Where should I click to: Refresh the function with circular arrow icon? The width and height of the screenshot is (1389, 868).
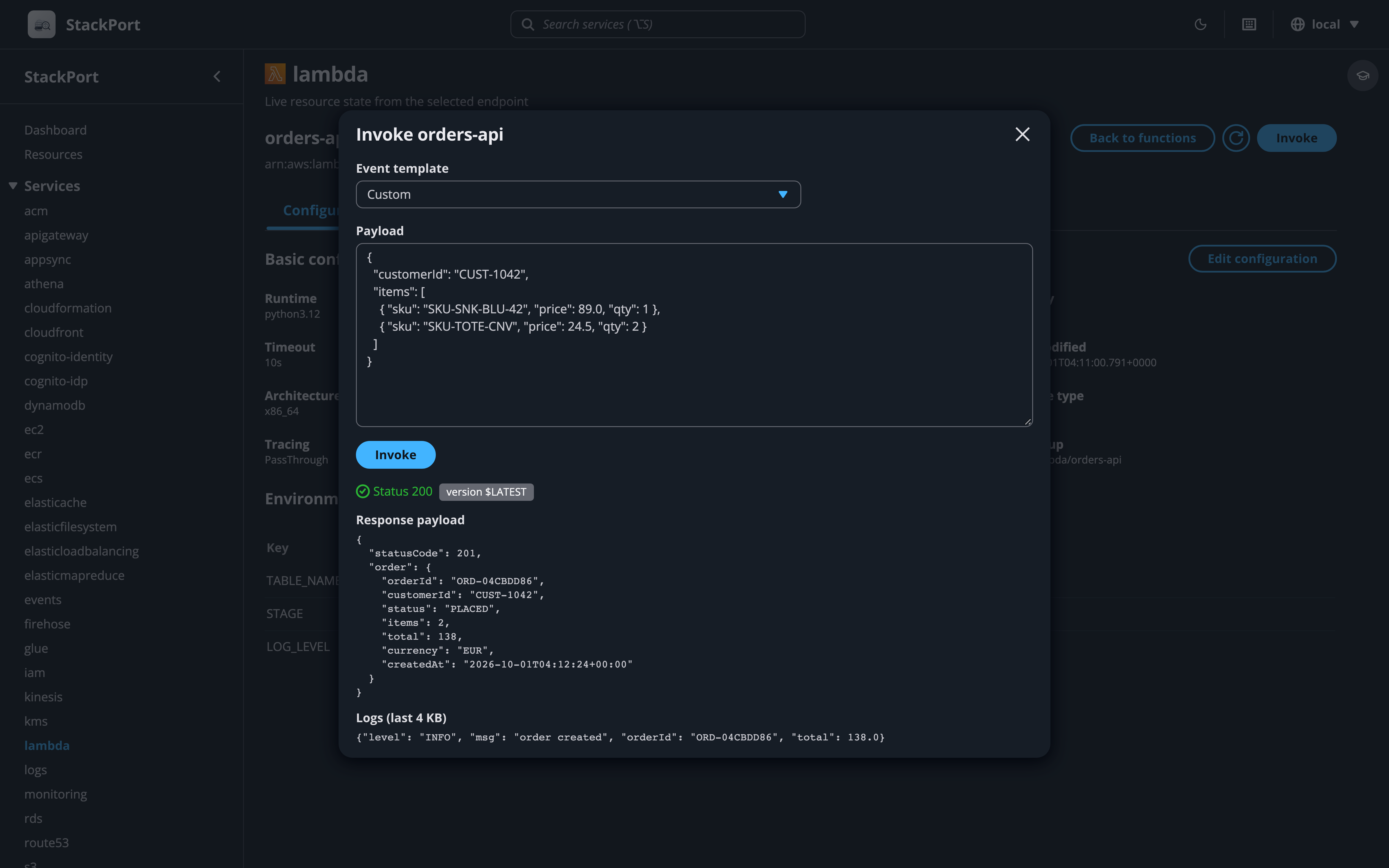click(1236, 138)
